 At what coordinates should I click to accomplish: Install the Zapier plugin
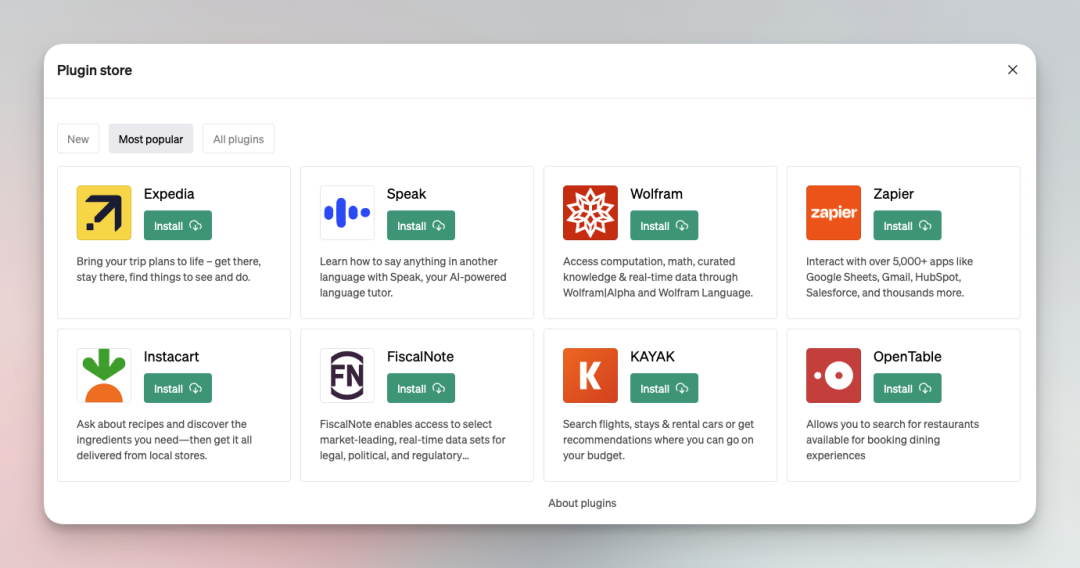[907, 226]
